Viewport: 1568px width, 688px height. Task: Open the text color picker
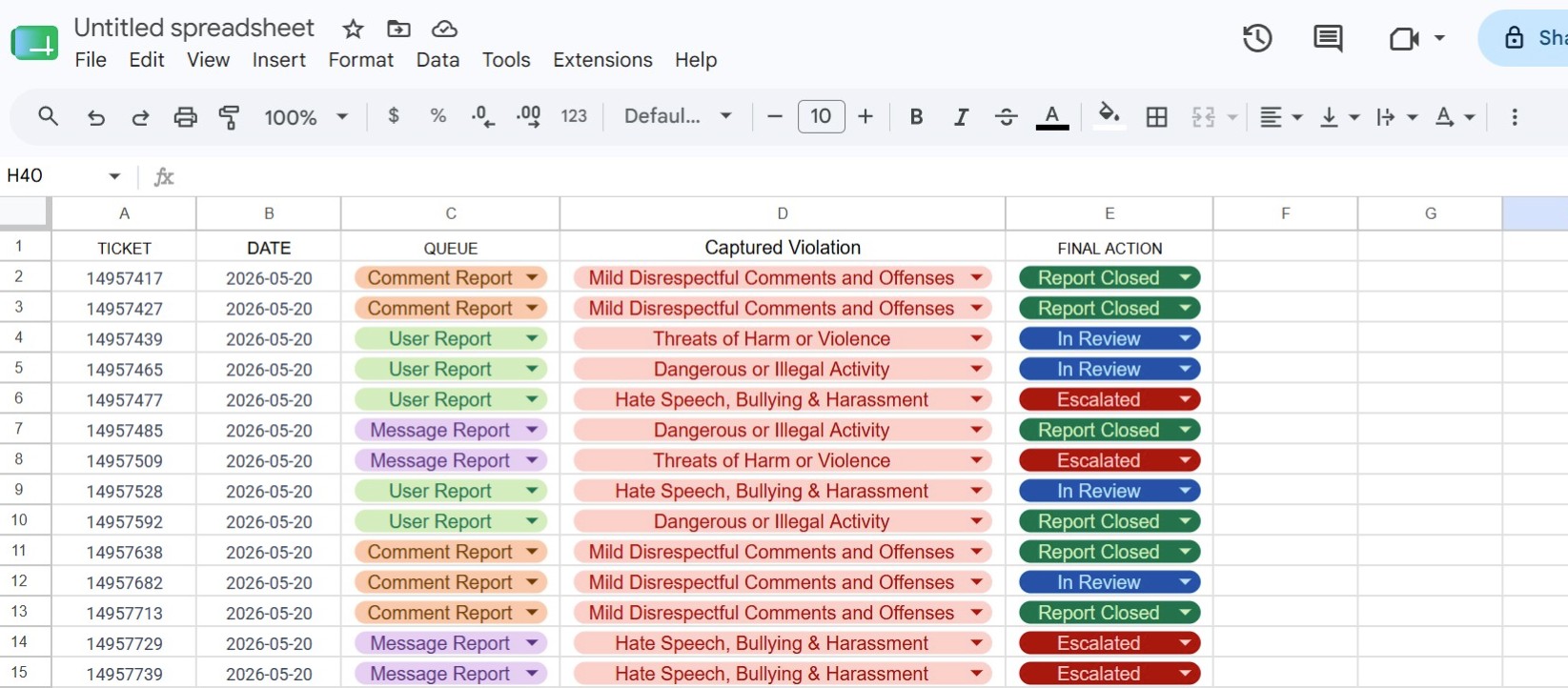pos(1051,116)
